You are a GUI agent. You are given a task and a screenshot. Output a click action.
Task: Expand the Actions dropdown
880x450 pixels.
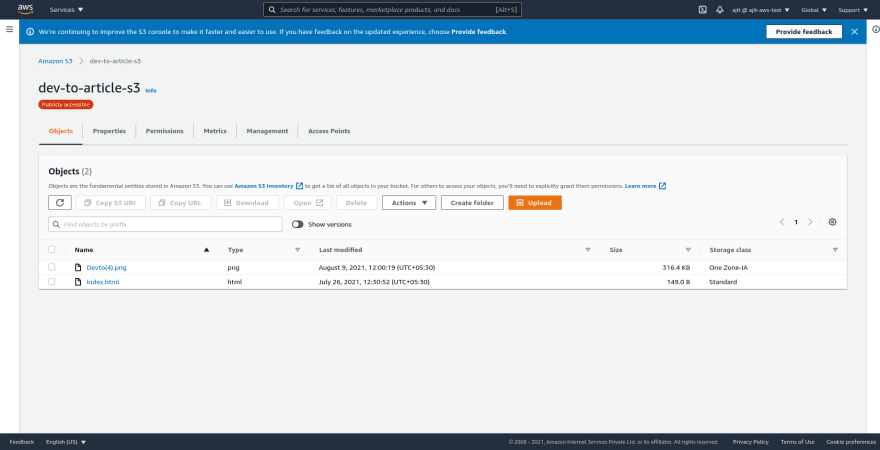pos(409,203)
